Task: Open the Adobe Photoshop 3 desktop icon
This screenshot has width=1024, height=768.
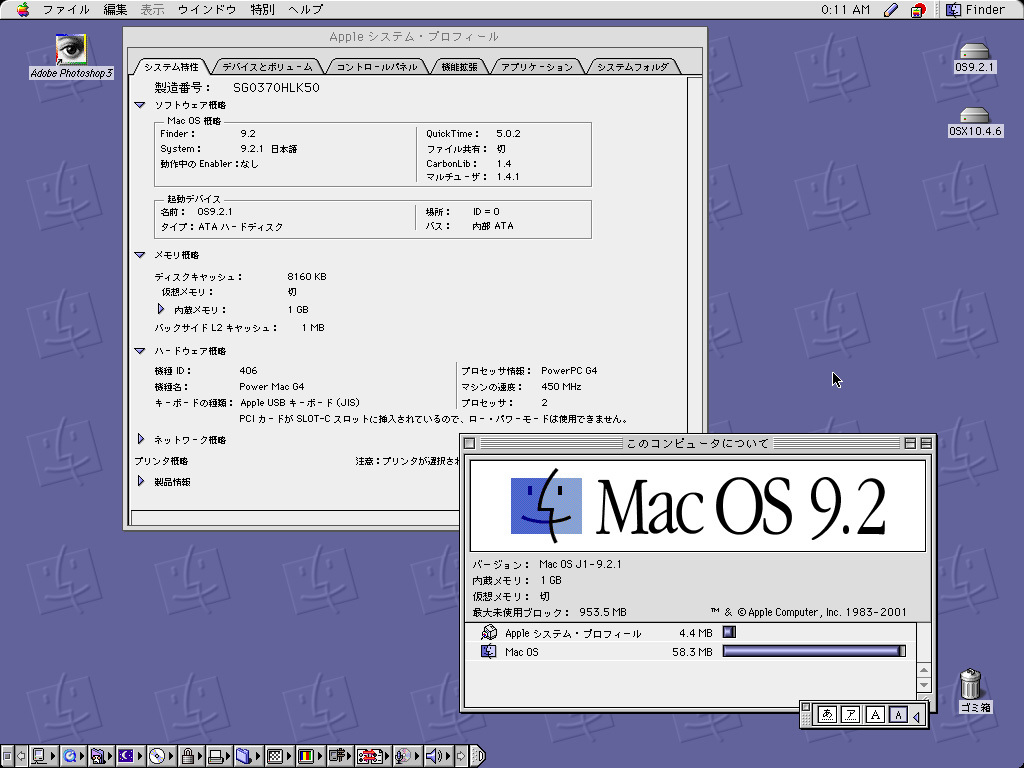Action: click(70, 50)
